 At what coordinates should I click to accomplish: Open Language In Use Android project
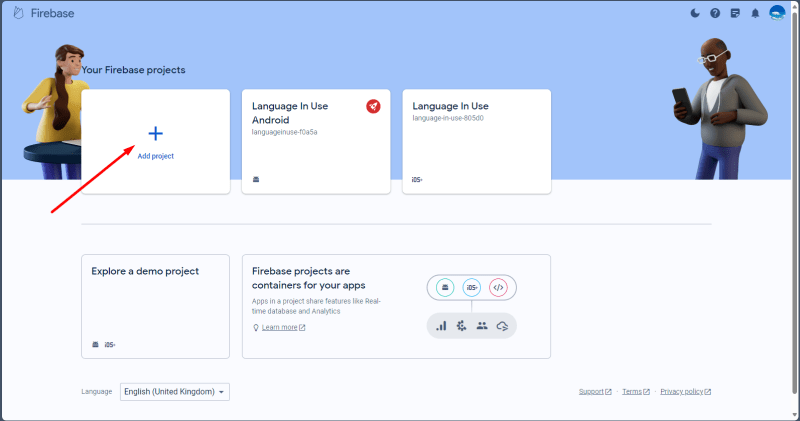[316, 141]
